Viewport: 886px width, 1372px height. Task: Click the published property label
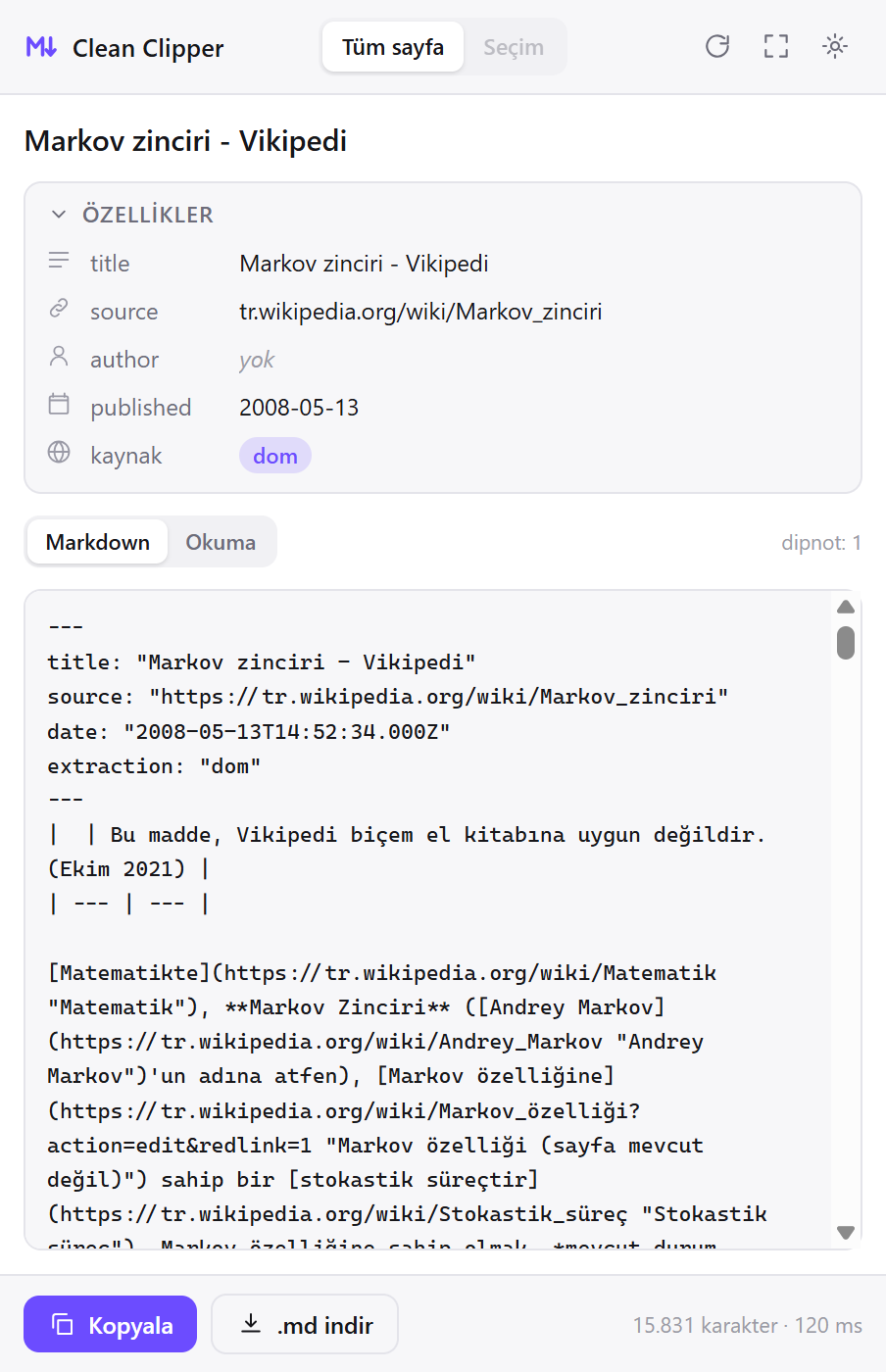tap(141, 408)
